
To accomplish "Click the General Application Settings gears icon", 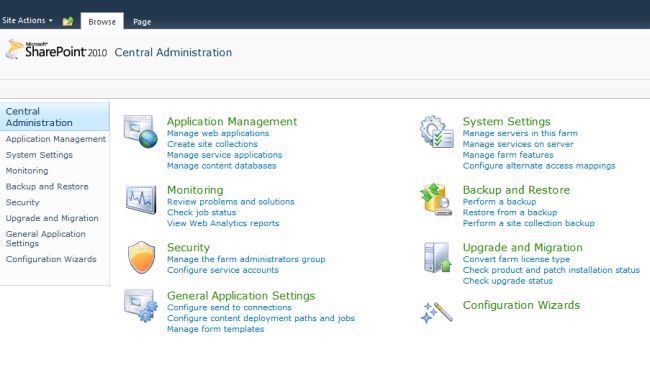I will pyautogui.click(x=141, y=306).
